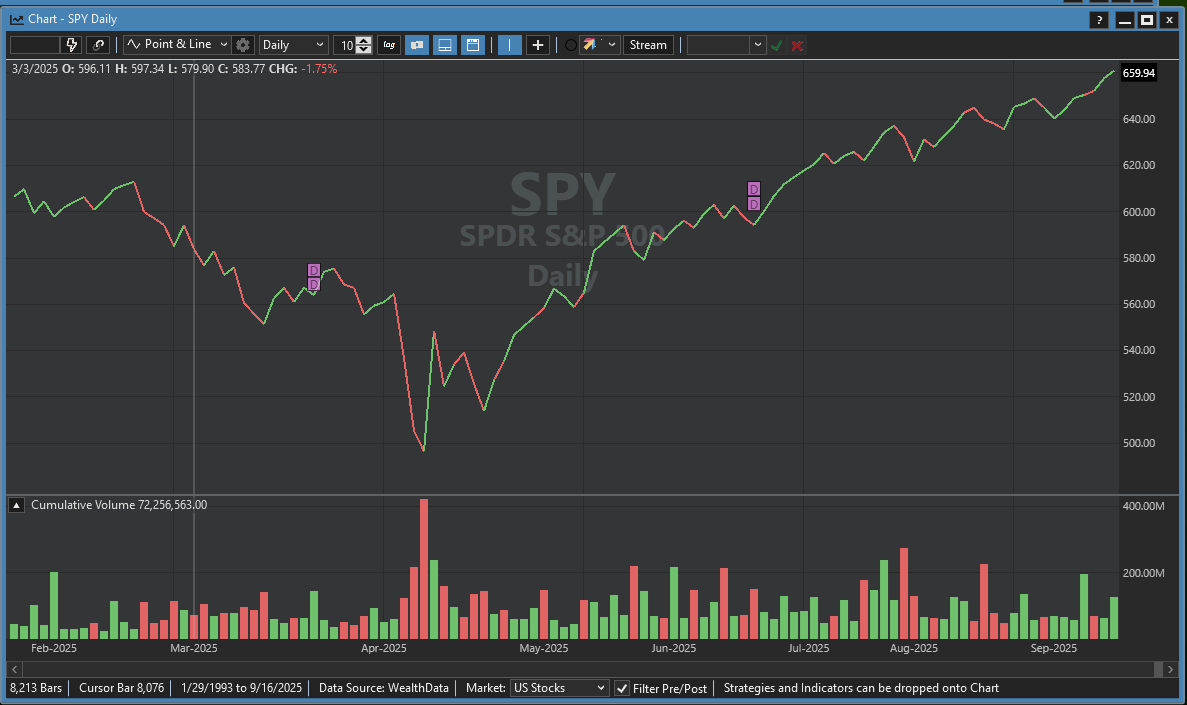
Task: Click the Chart - SPY Daily title text
Action: click(73, 19)
